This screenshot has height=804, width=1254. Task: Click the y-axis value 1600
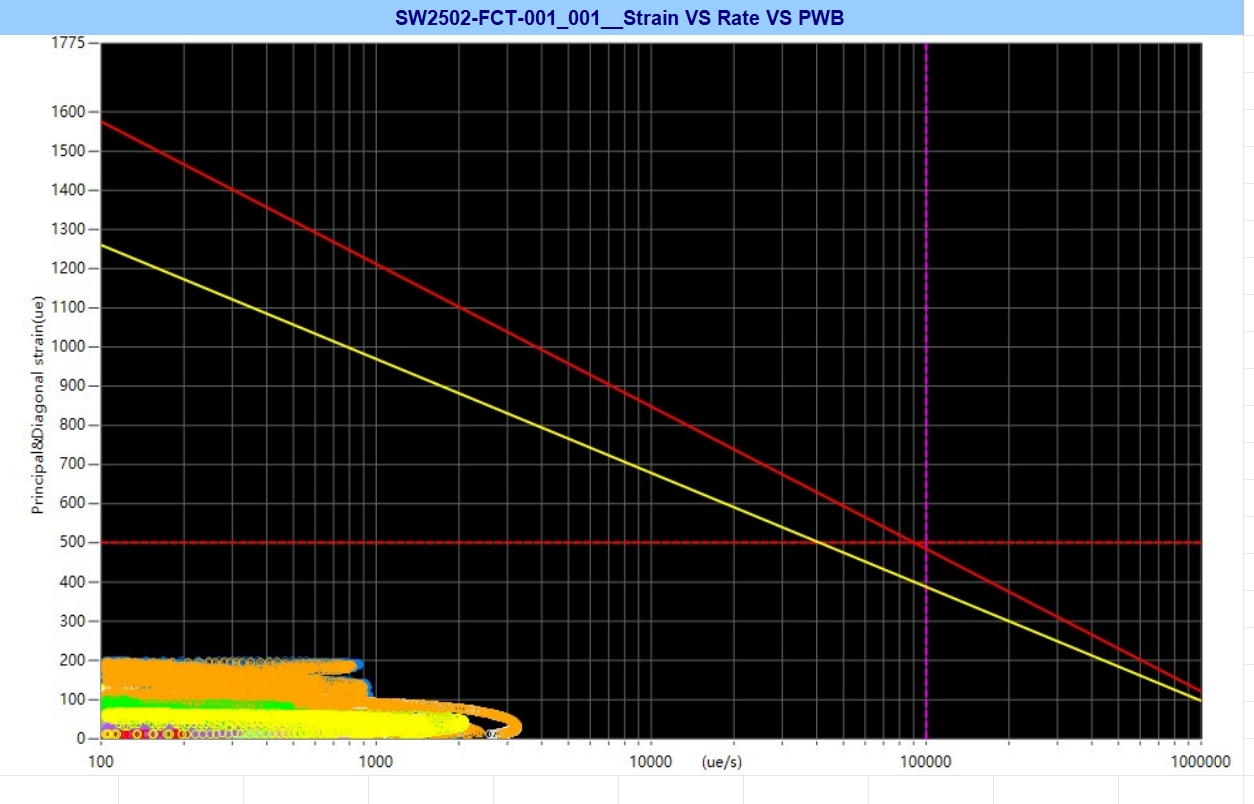click(69, 112)
